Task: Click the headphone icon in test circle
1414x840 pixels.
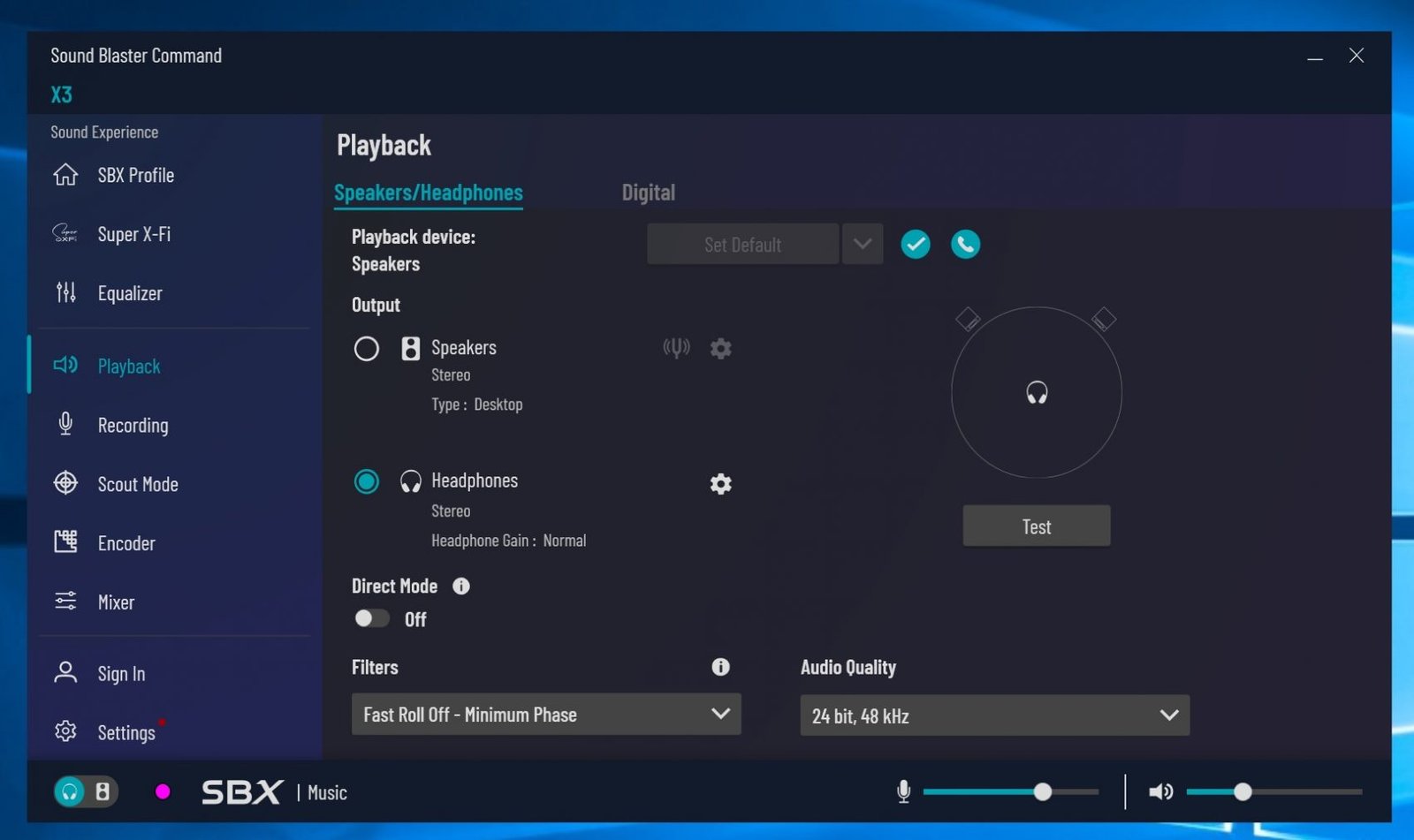Action: (1037, 392)
